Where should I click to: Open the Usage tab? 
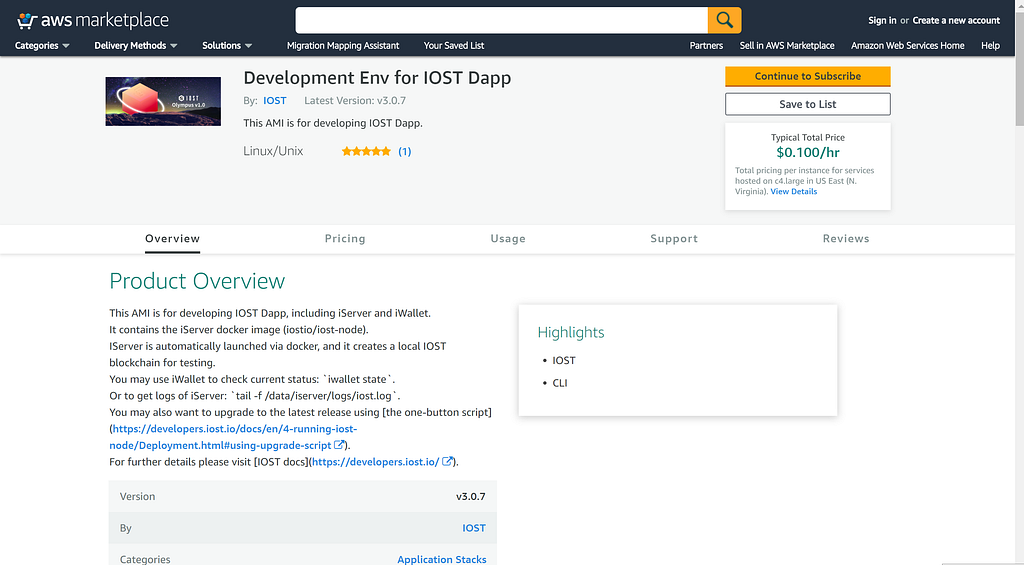(508, 239)
